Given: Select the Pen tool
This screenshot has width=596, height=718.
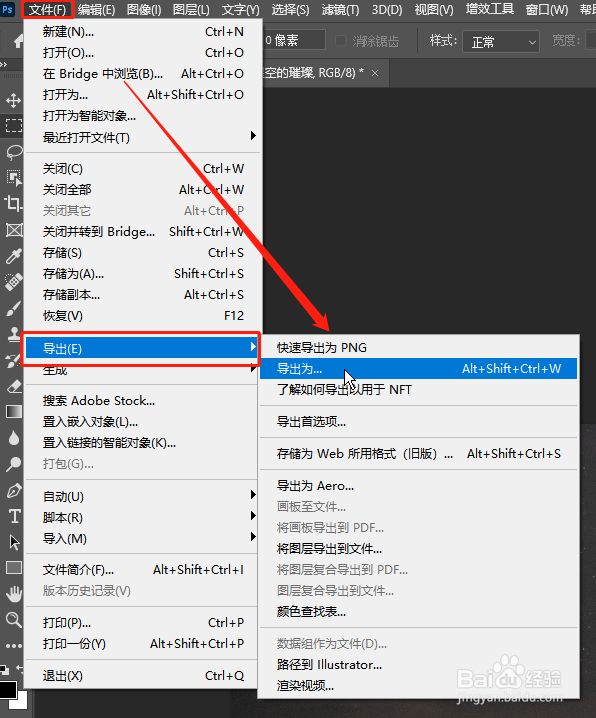Looking at the screenshot, I should [x=14, y=491].
